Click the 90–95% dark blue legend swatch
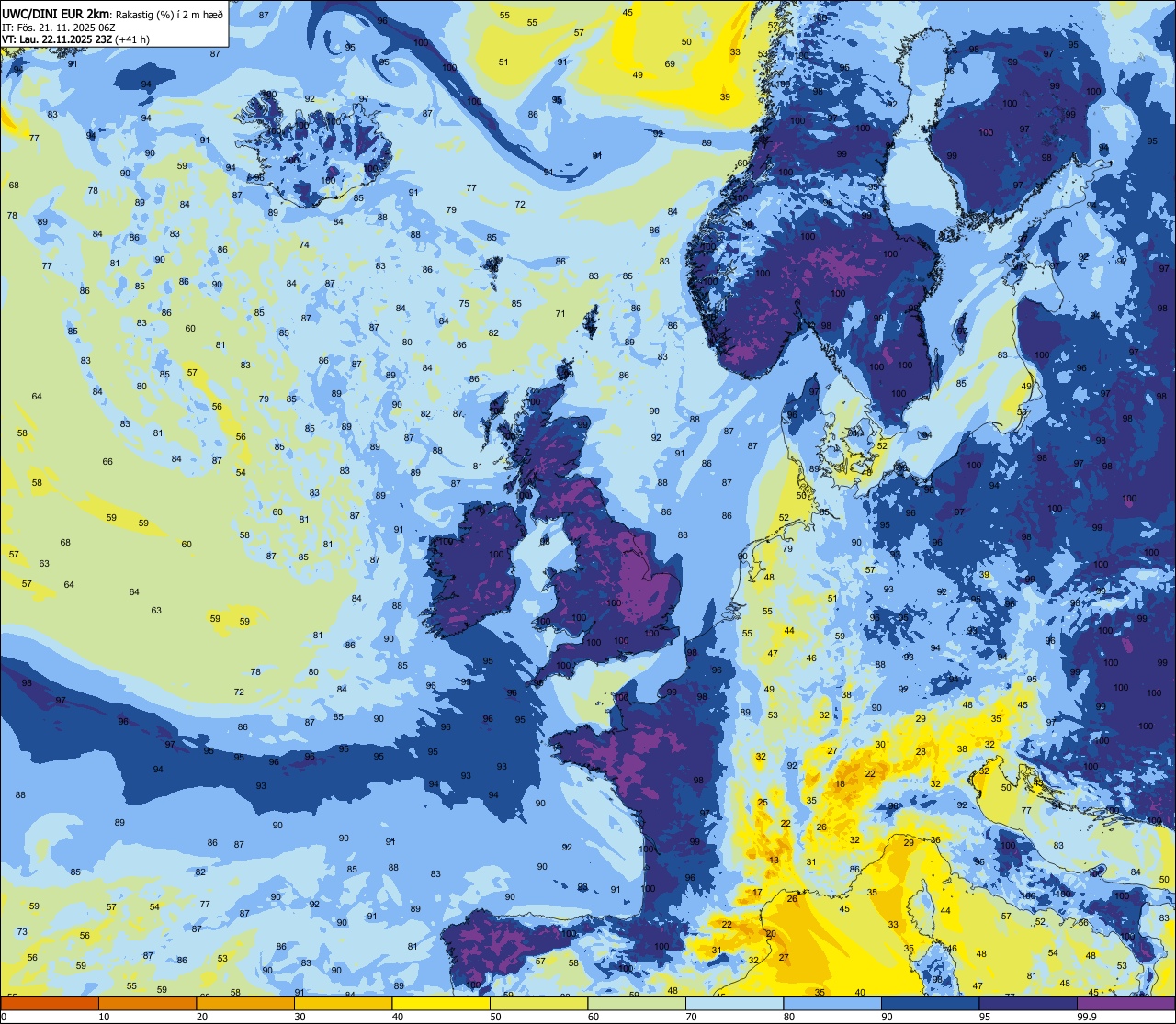Screen dimensions: 1176x1024 click(930, 1003)
